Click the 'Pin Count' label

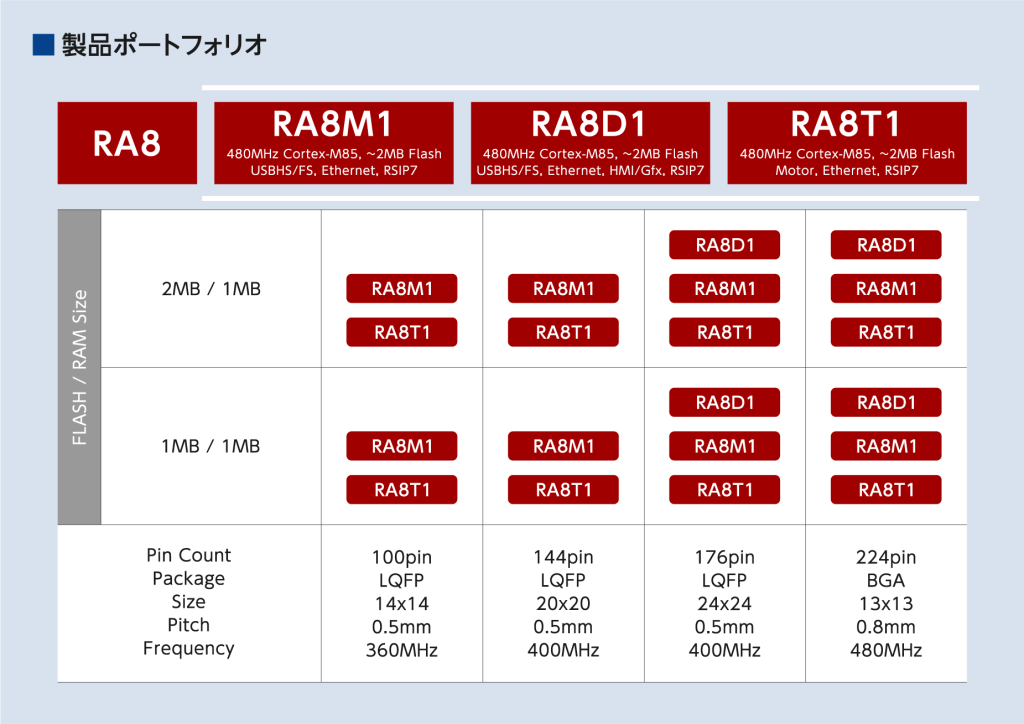189,555
